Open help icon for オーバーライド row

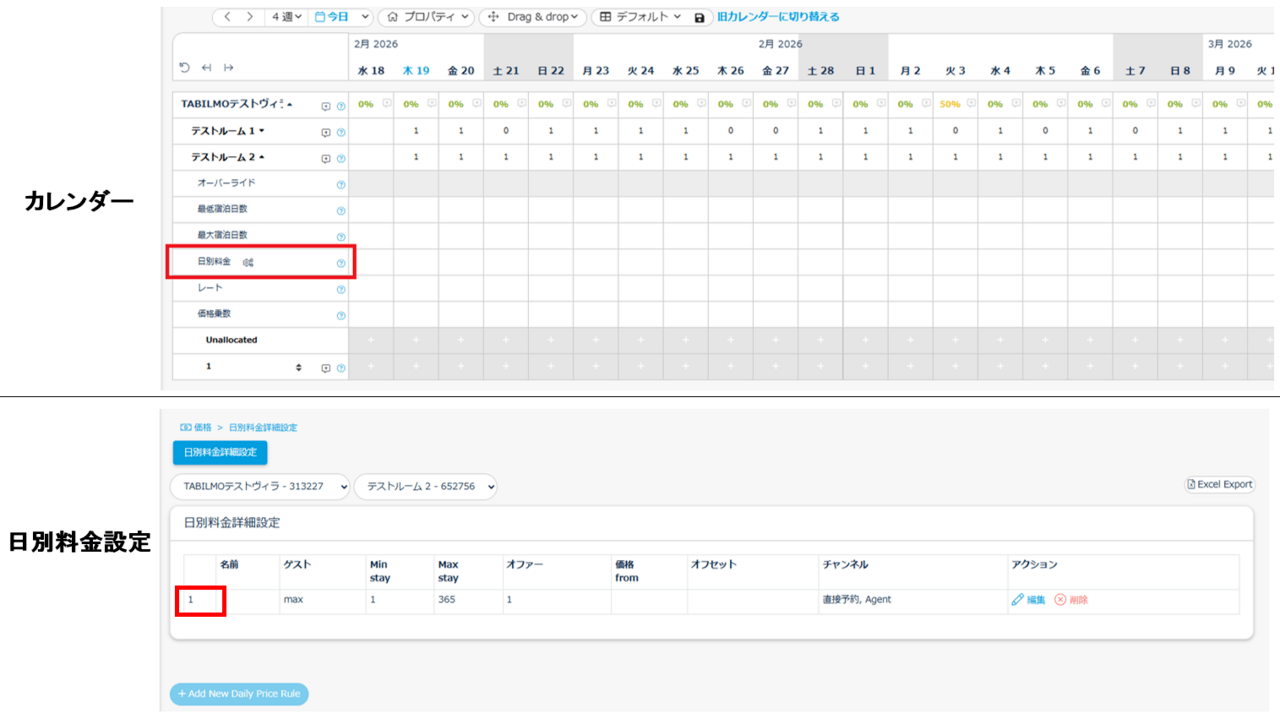[341, 185]
